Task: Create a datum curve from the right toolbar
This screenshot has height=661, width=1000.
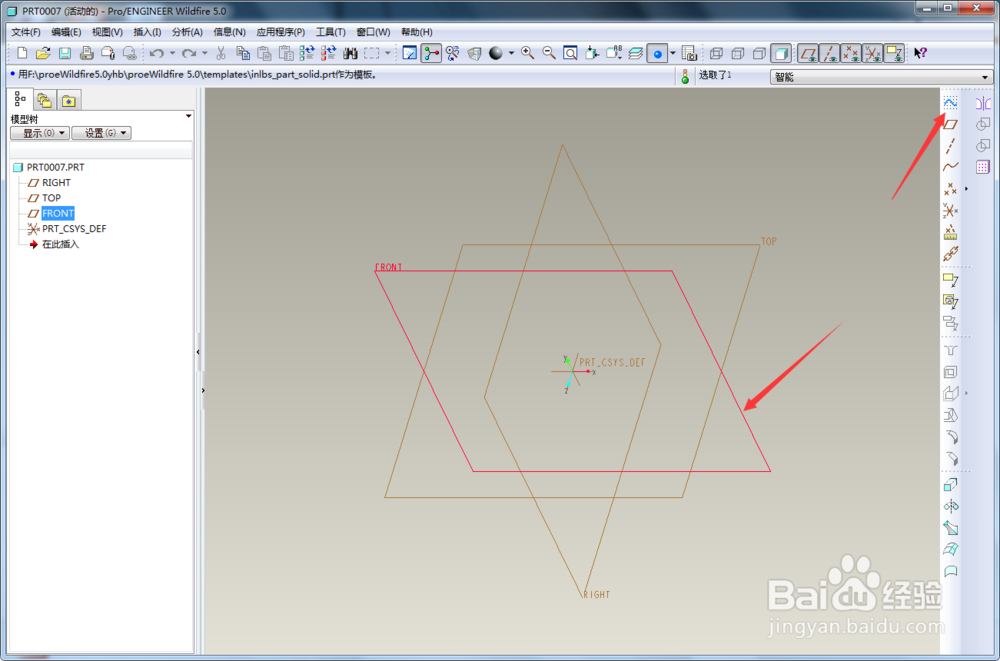Action: pos(950,167)
